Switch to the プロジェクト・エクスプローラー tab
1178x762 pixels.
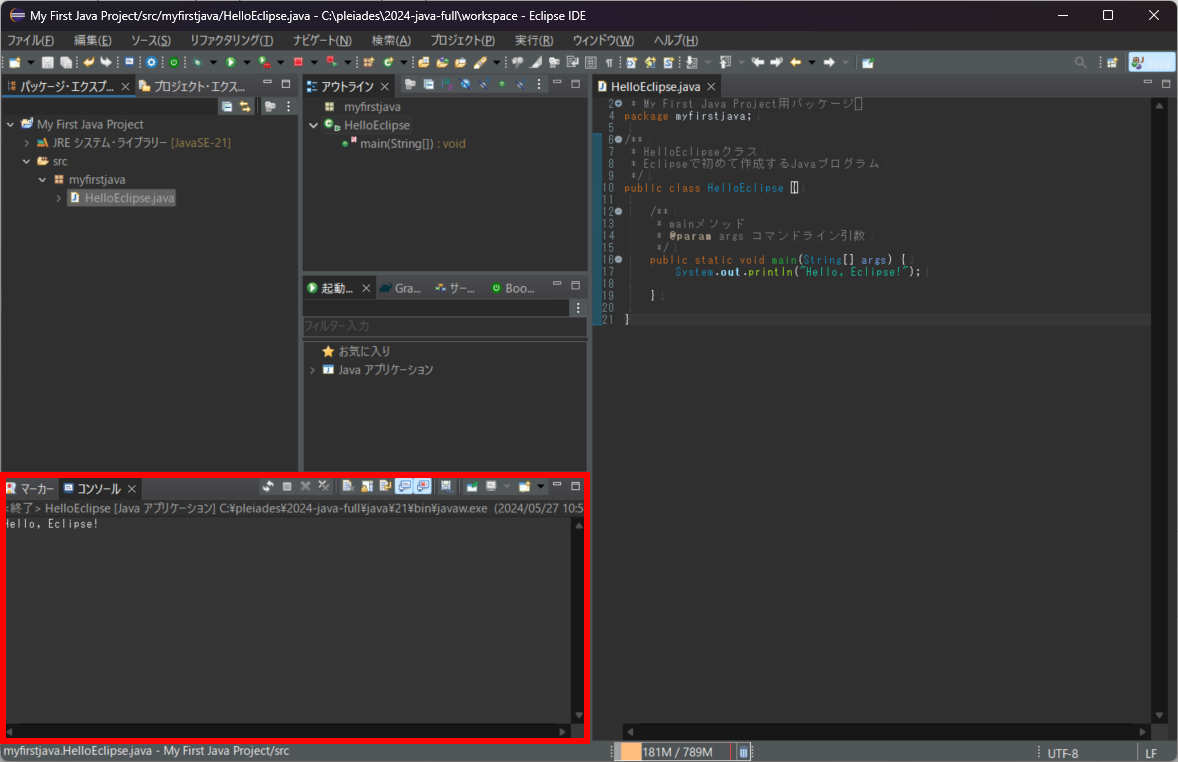192,86
